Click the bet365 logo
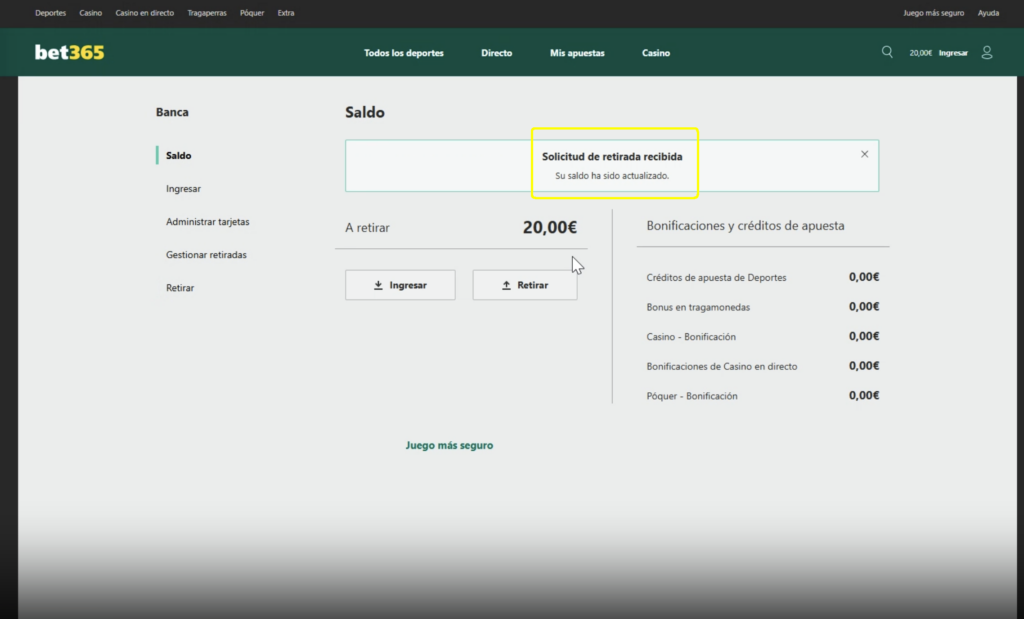This screenshot has height=619, width=1024. (x=69, y=52)
